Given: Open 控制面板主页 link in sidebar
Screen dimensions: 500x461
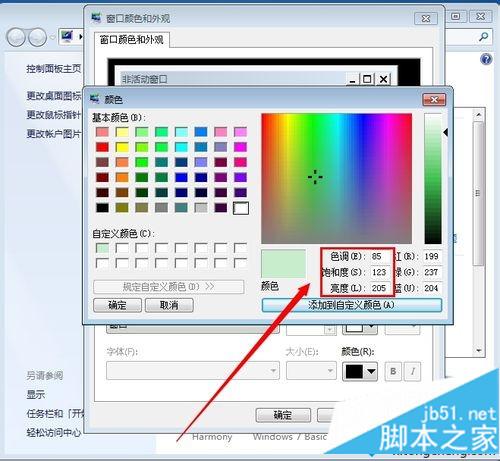Looking at the screenshot, I should coord(54,69).
